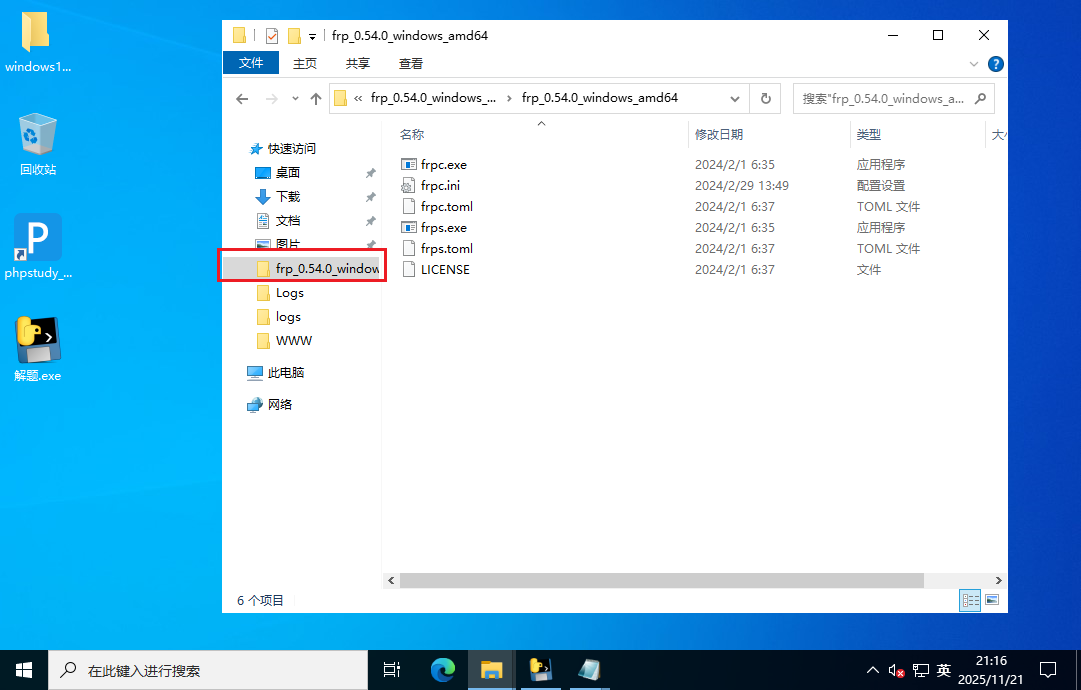Image resolution: width=1081 pixels, height=690 pixels.
Task: Go back using the back arrow
Action: pos(242,99)
